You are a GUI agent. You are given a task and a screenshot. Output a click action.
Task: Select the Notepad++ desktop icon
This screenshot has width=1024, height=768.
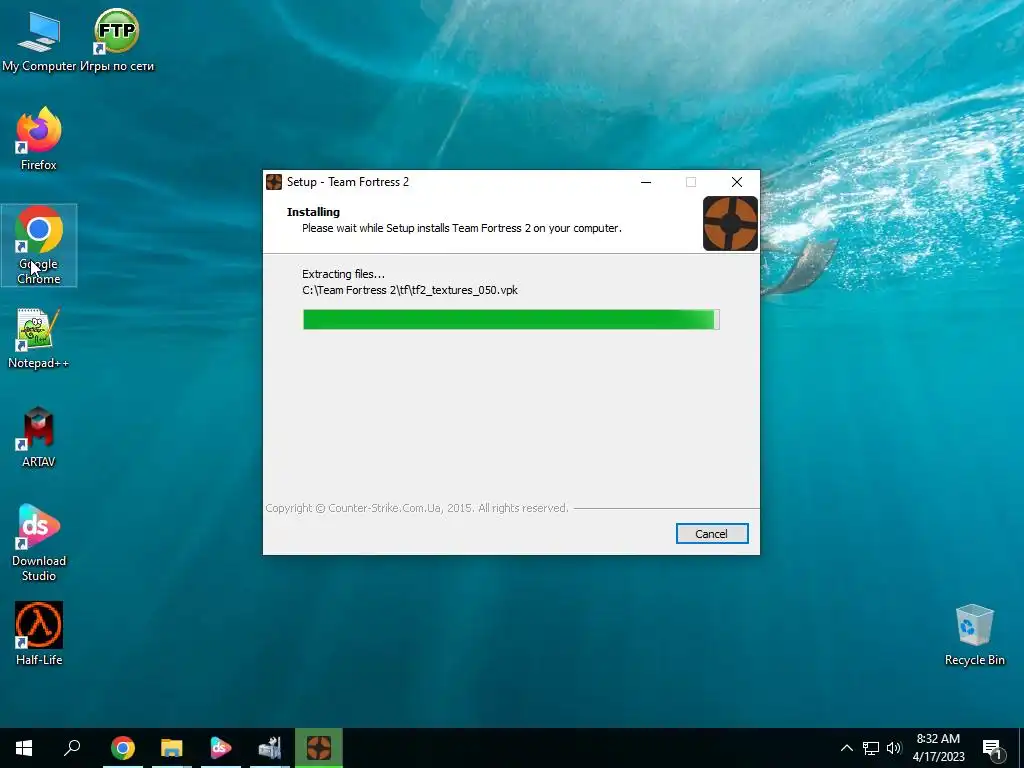click(39, 338)
